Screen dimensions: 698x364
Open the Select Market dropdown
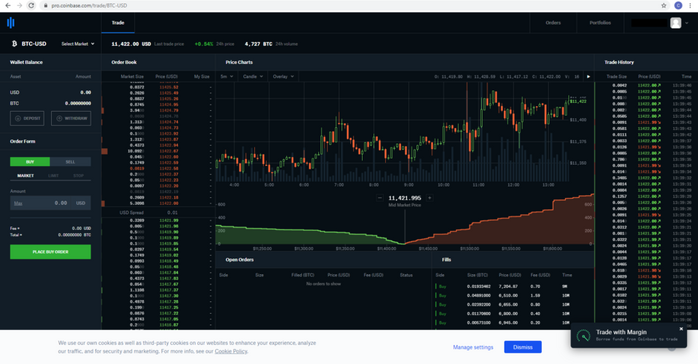78,44
